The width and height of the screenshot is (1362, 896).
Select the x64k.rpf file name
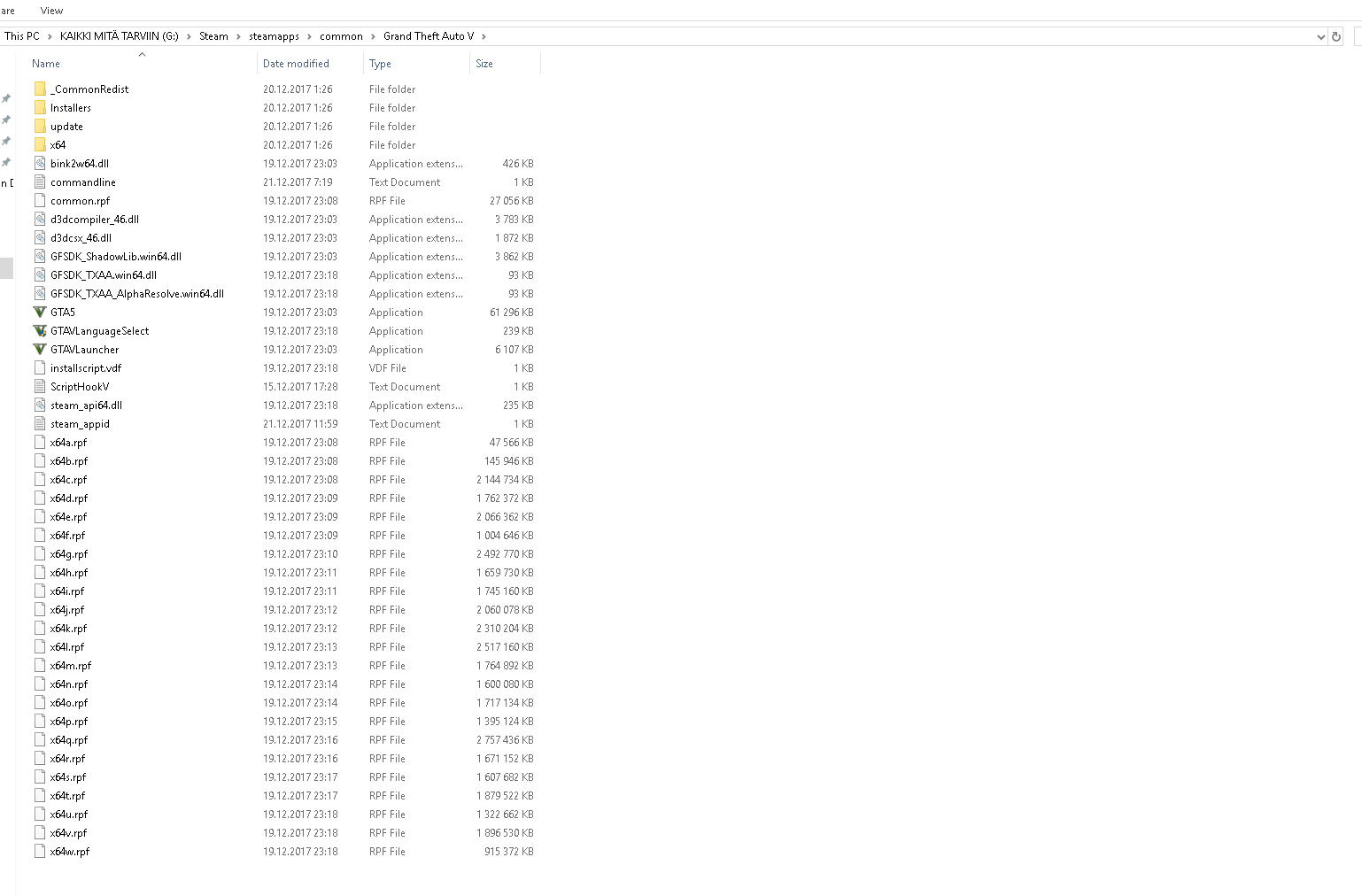click(x=69, y=629)
